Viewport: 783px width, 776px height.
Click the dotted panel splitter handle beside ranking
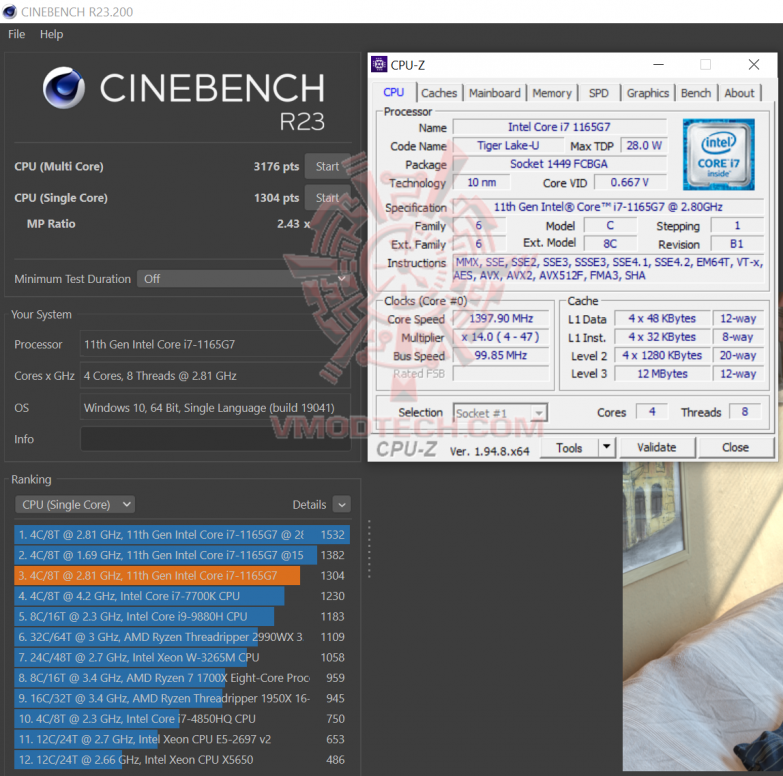coord(369,549)
